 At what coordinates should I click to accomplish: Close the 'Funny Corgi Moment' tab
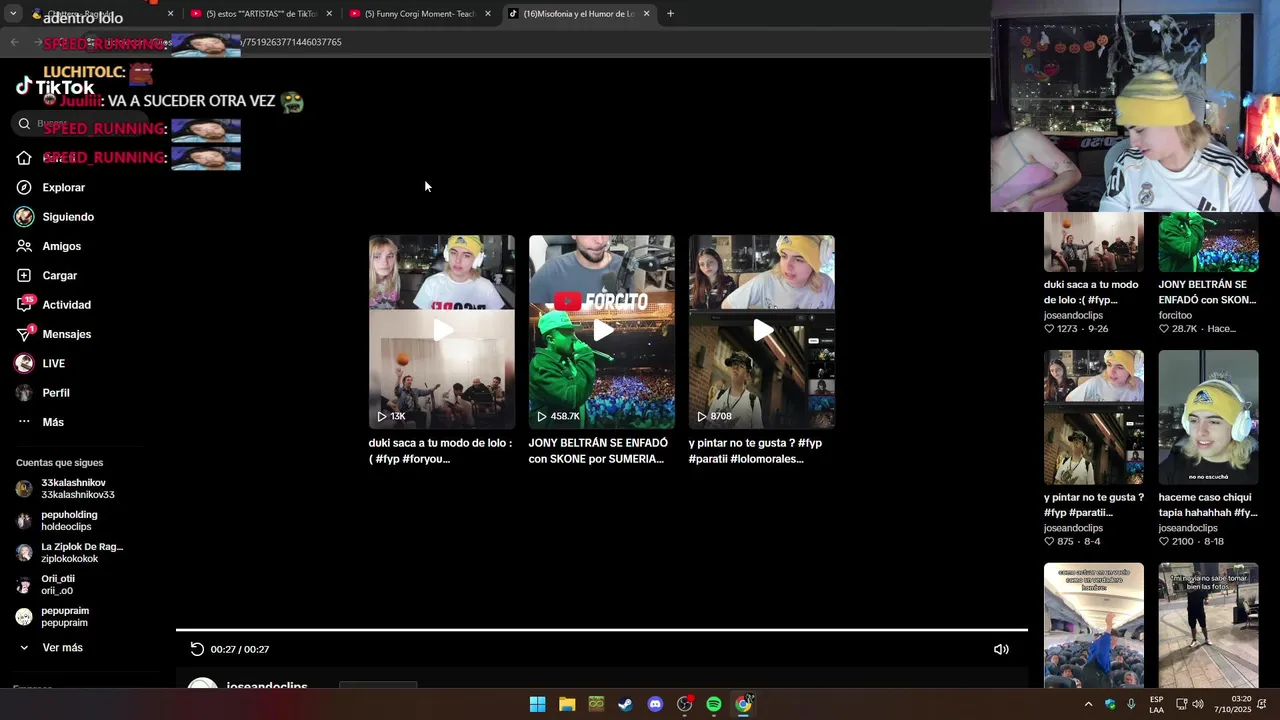coord(488,14)
